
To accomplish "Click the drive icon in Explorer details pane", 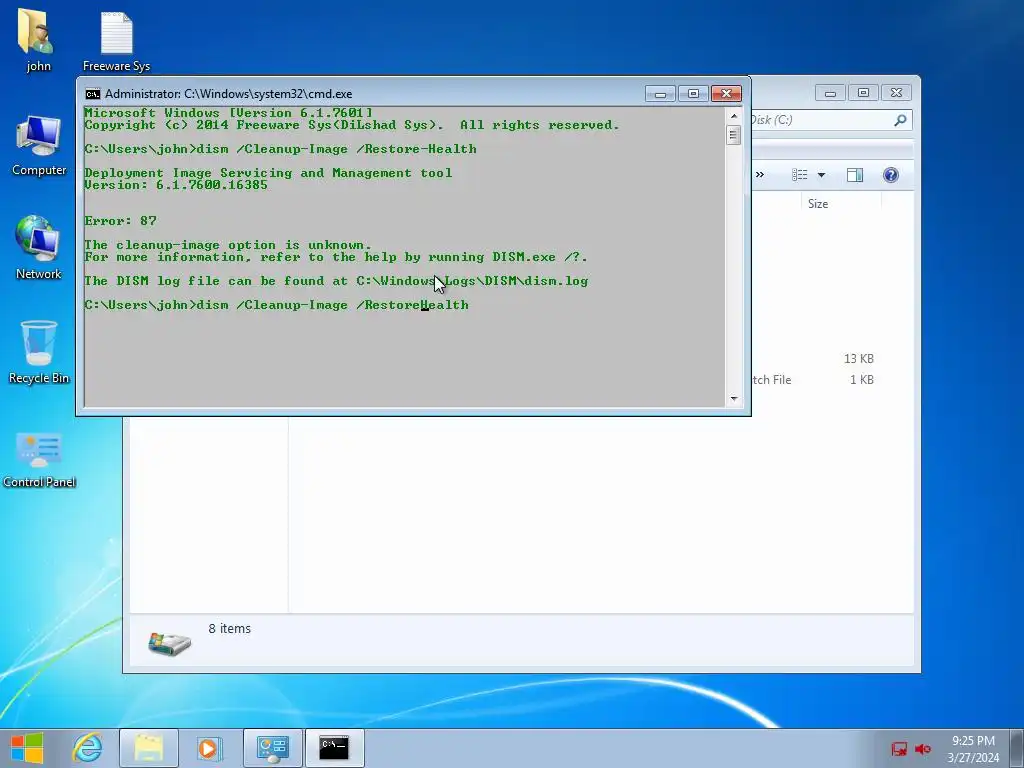I will pos(169,643).
